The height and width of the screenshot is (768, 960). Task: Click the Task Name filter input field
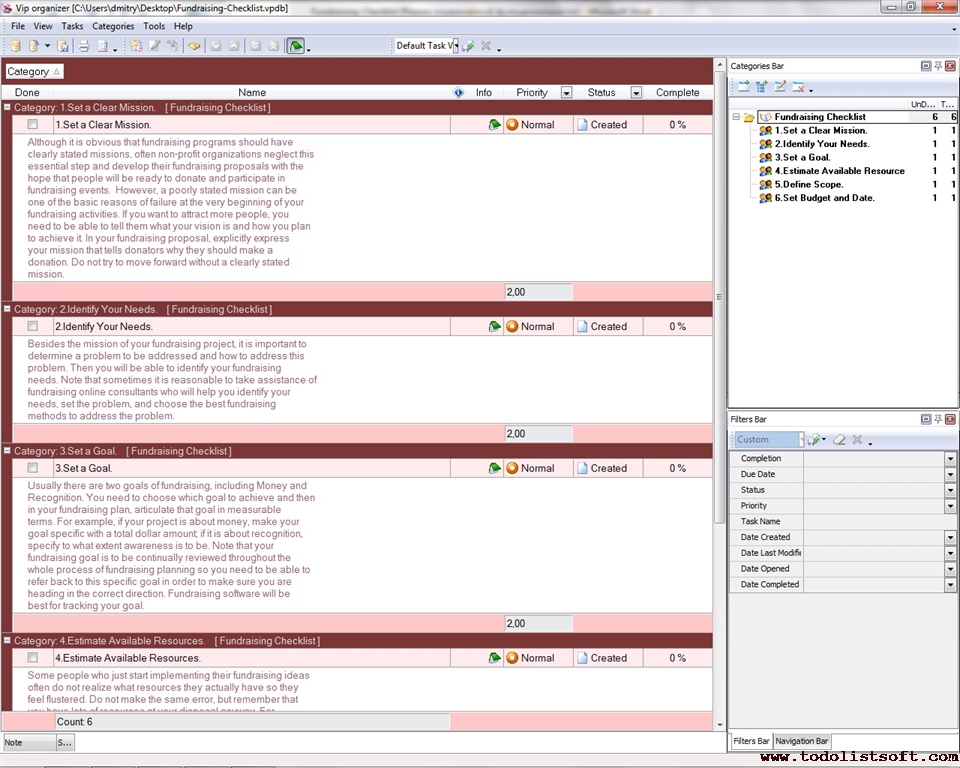click(x=874, y=522)
